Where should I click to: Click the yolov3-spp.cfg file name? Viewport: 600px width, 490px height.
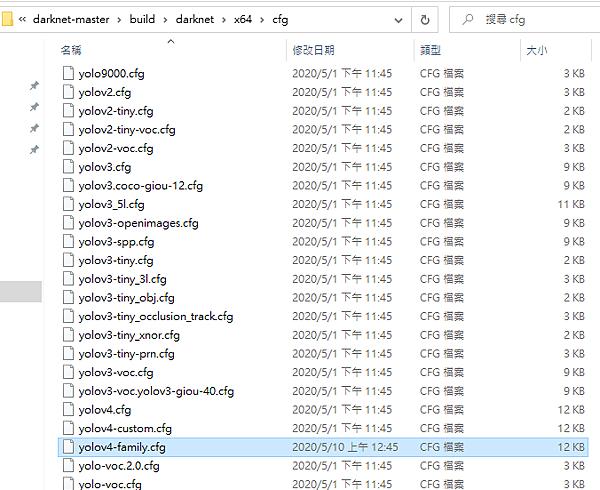[116, 242]
